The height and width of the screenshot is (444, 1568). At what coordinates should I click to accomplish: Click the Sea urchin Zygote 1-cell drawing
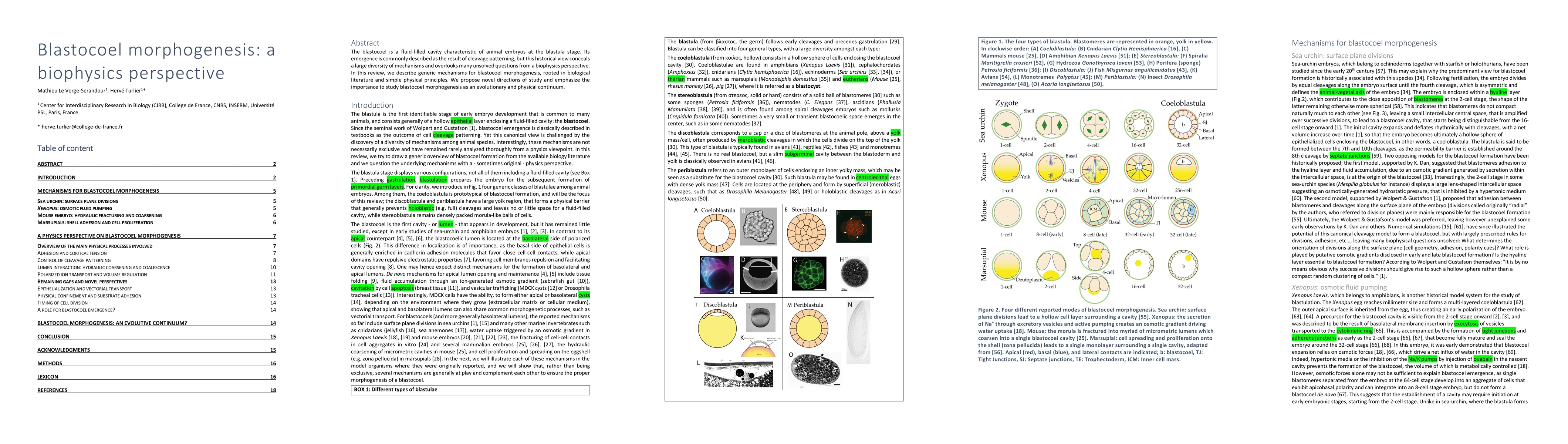tap(1006, 125)
